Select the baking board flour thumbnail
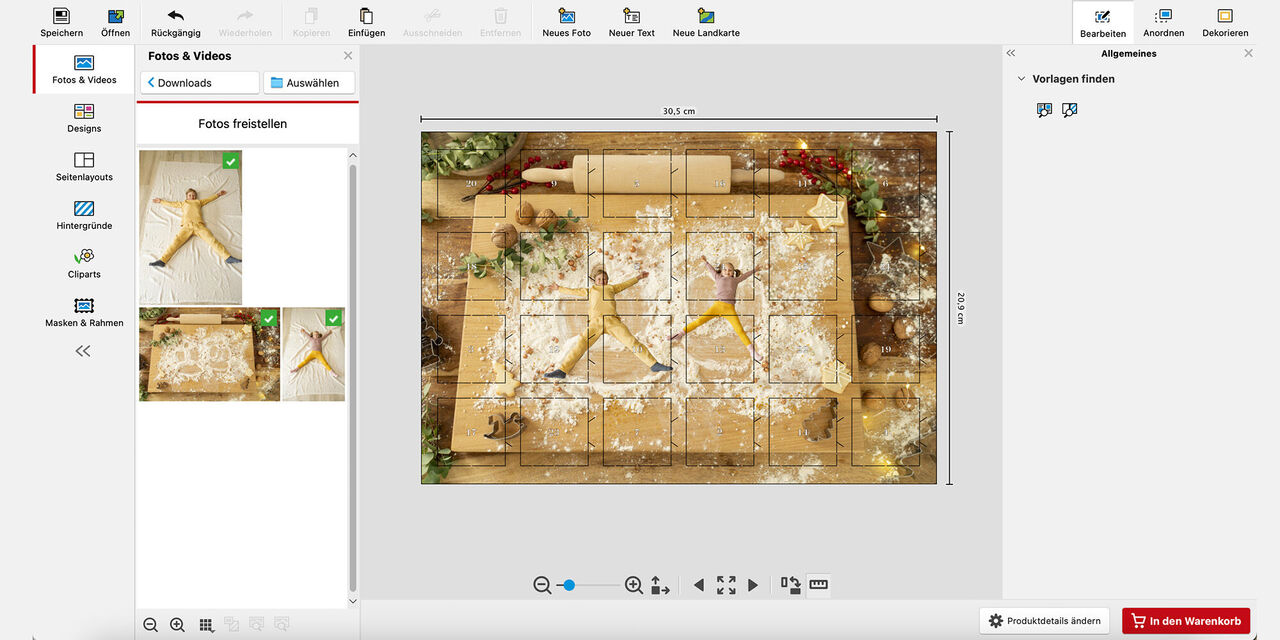Screen dimensions: 1280x640 coord(209,354)
